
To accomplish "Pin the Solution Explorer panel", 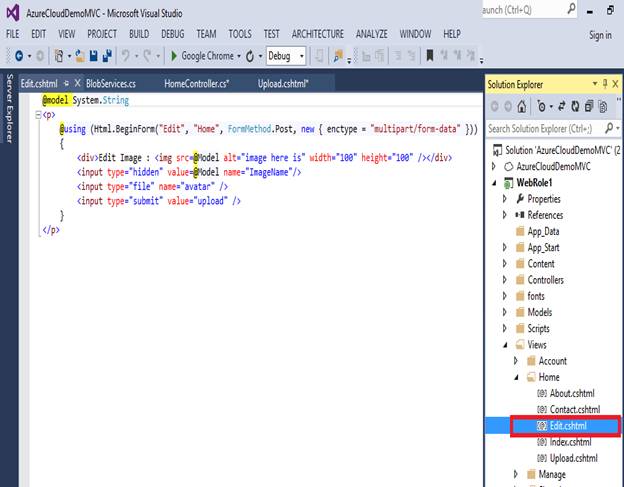I will point(606,84).
